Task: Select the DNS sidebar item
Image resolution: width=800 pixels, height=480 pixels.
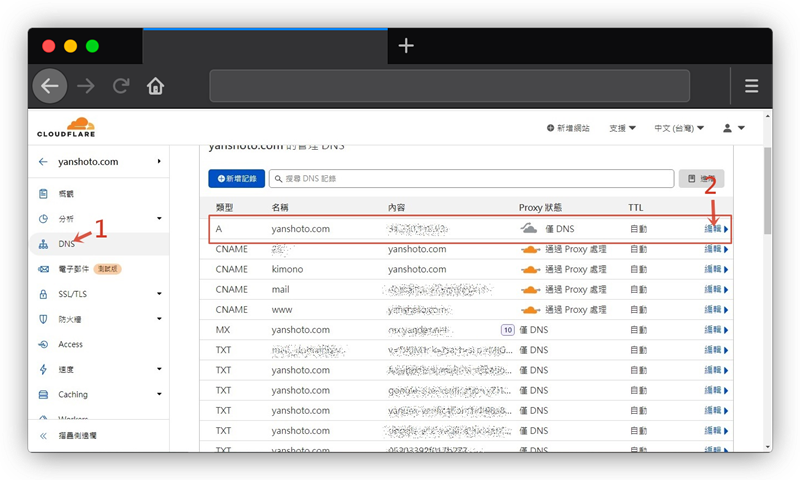Action: 66,244
